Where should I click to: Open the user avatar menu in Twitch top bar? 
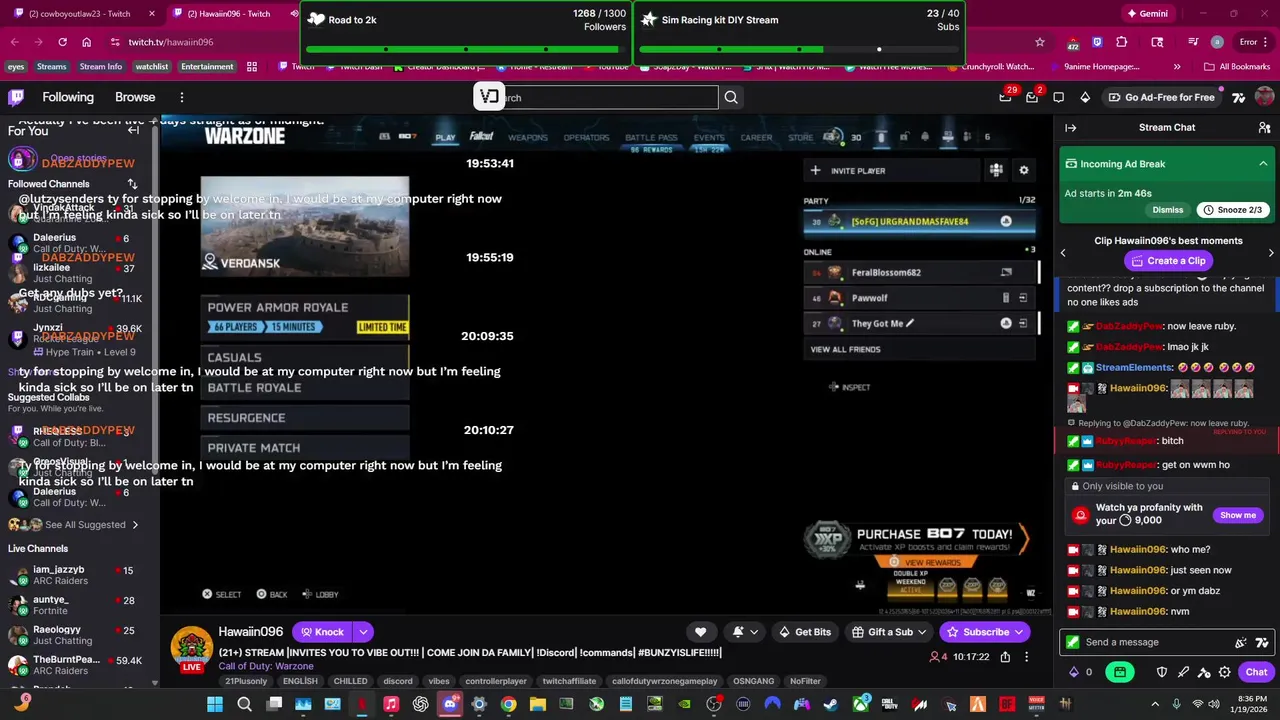click(1264, 97)
